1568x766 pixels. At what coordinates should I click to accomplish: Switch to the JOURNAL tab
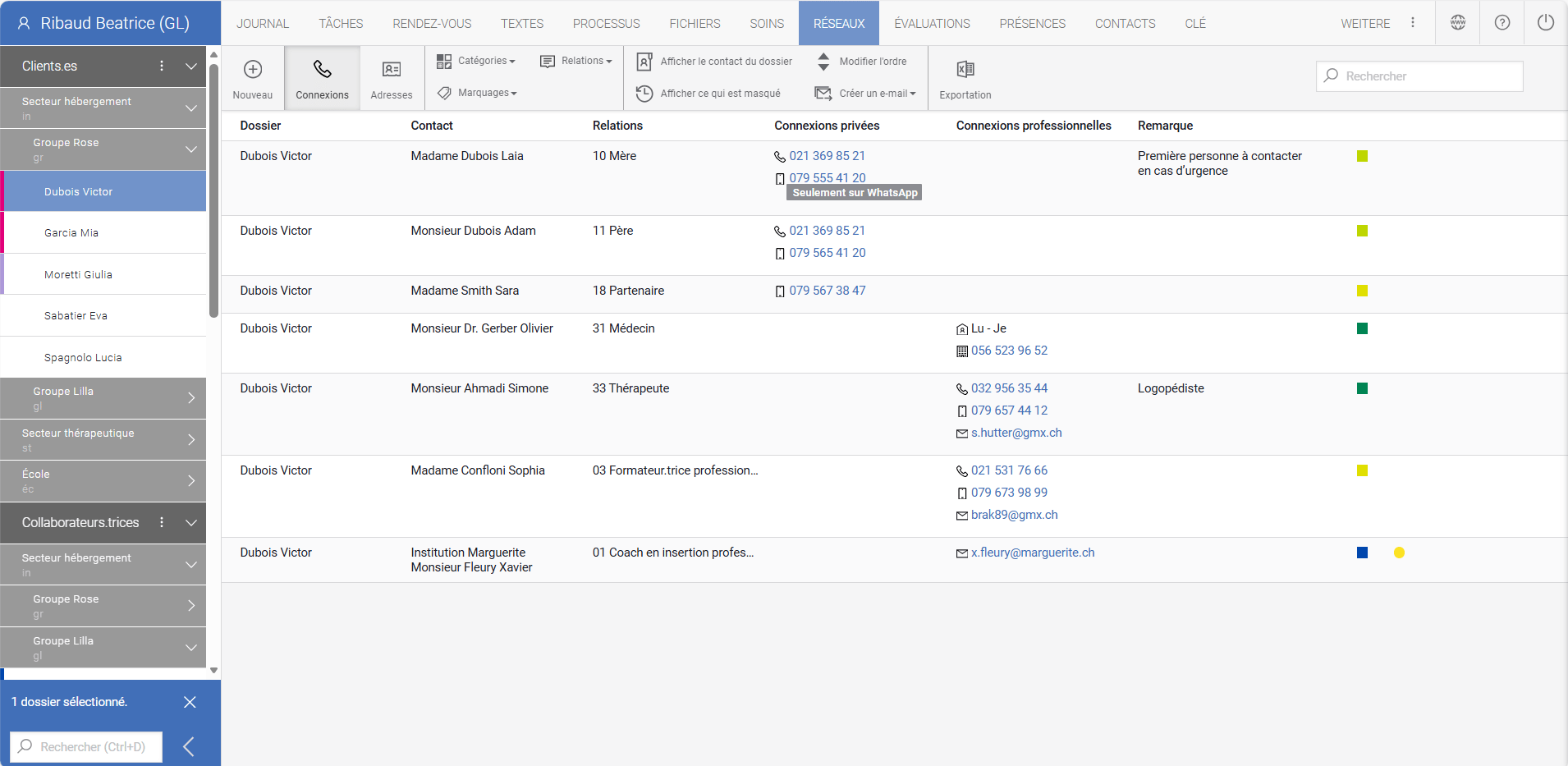pos(263,23)
